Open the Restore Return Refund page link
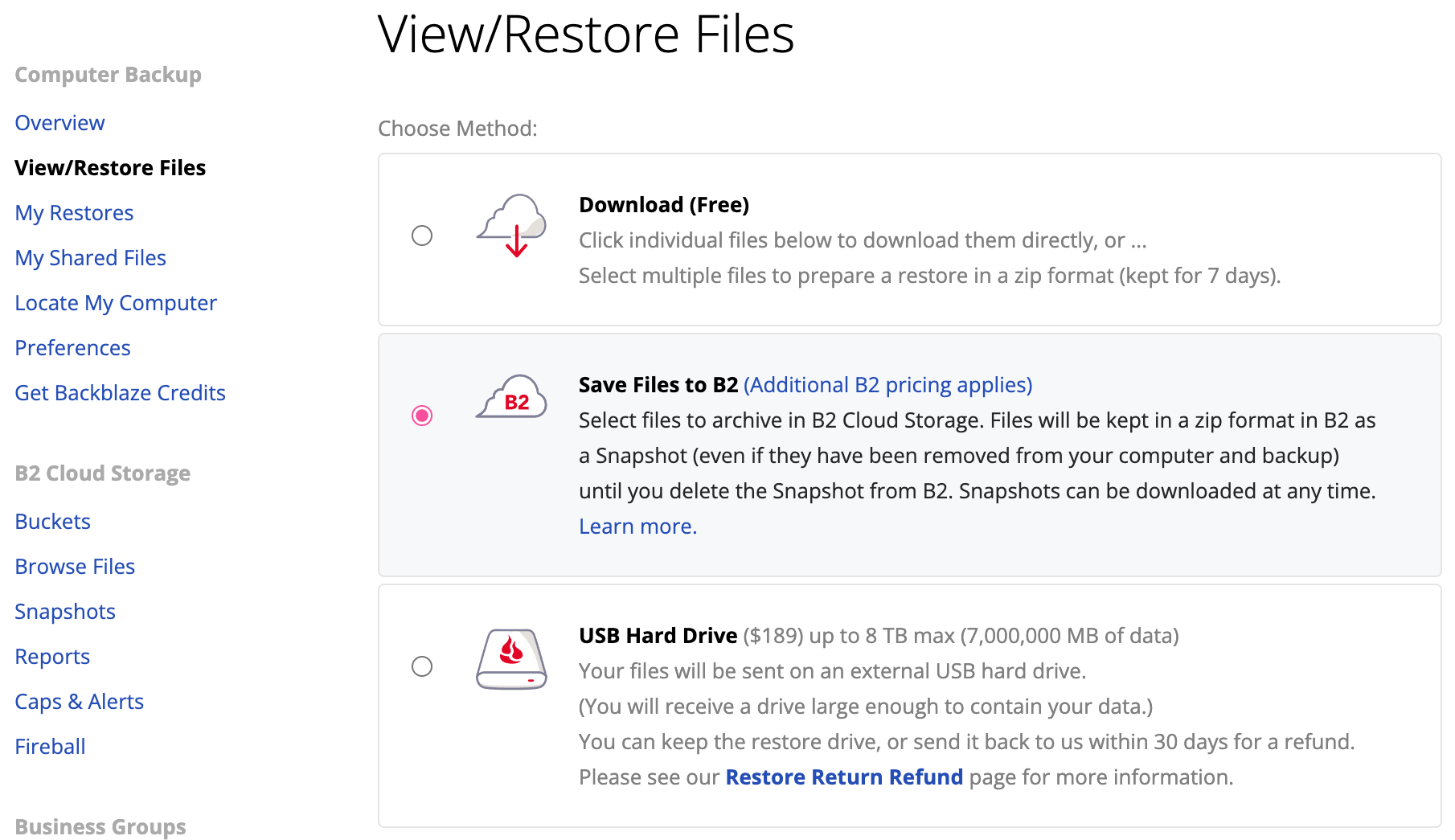Image resolution: width=1455 pixels, height=840 pixels. [844, 777]
